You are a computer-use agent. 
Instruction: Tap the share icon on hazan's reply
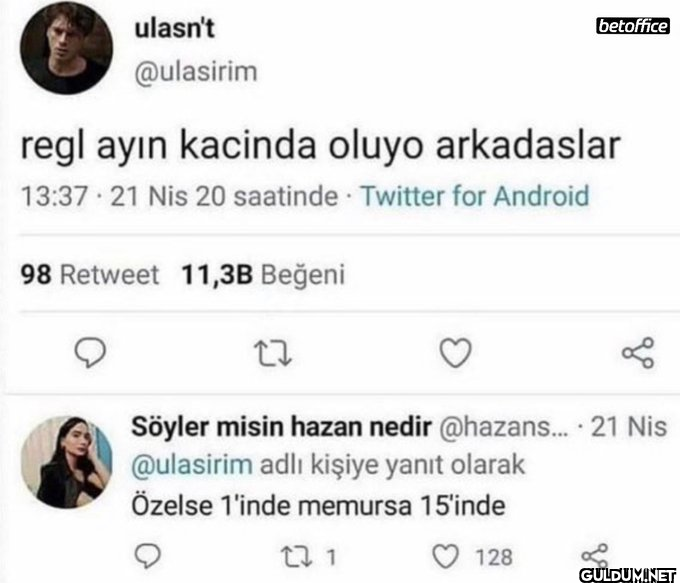tap(593, 555)
